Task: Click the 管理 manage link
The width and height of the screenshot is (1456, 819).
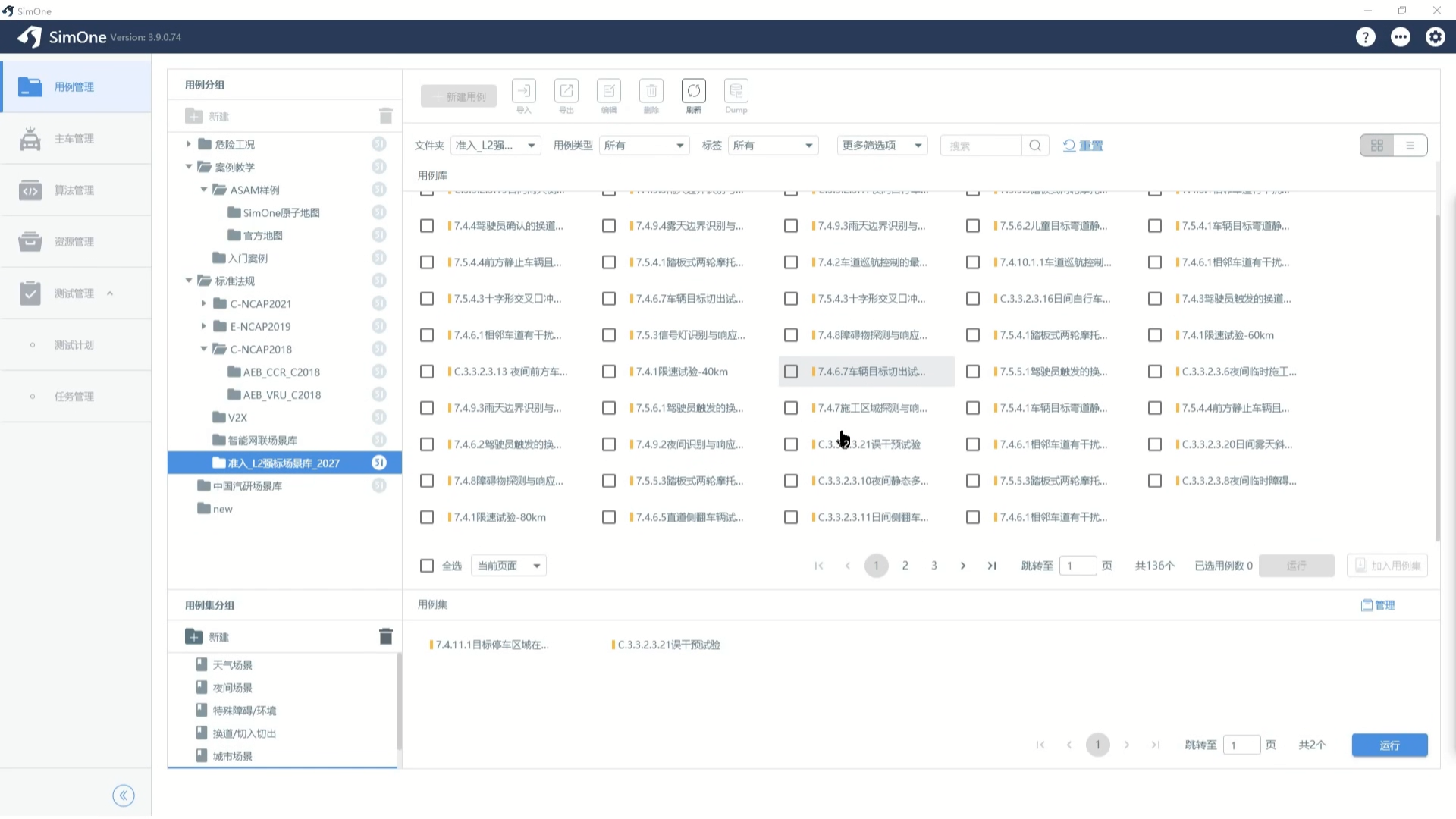Action: point(1378,605)
